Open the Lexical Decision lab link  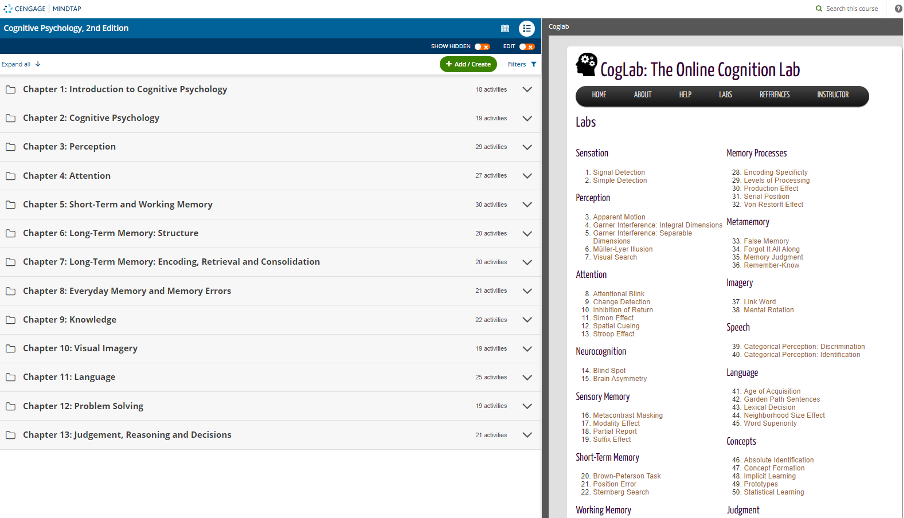769,407
